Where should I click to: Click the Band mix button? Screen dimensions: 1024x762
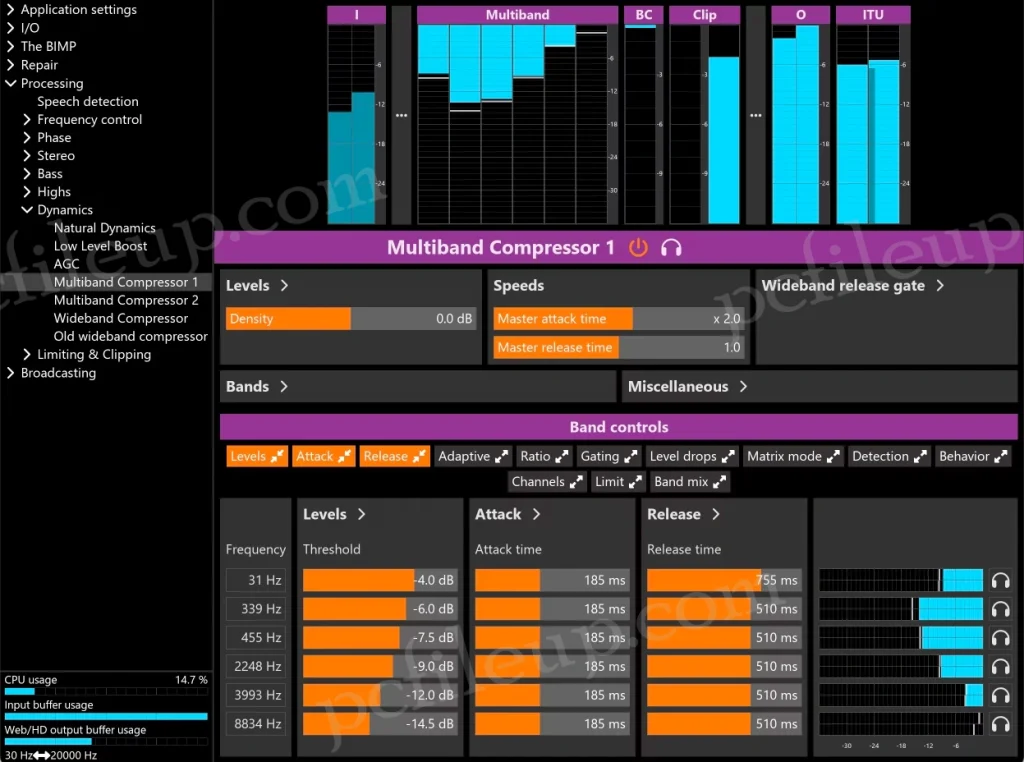click(x=689, y=482)
